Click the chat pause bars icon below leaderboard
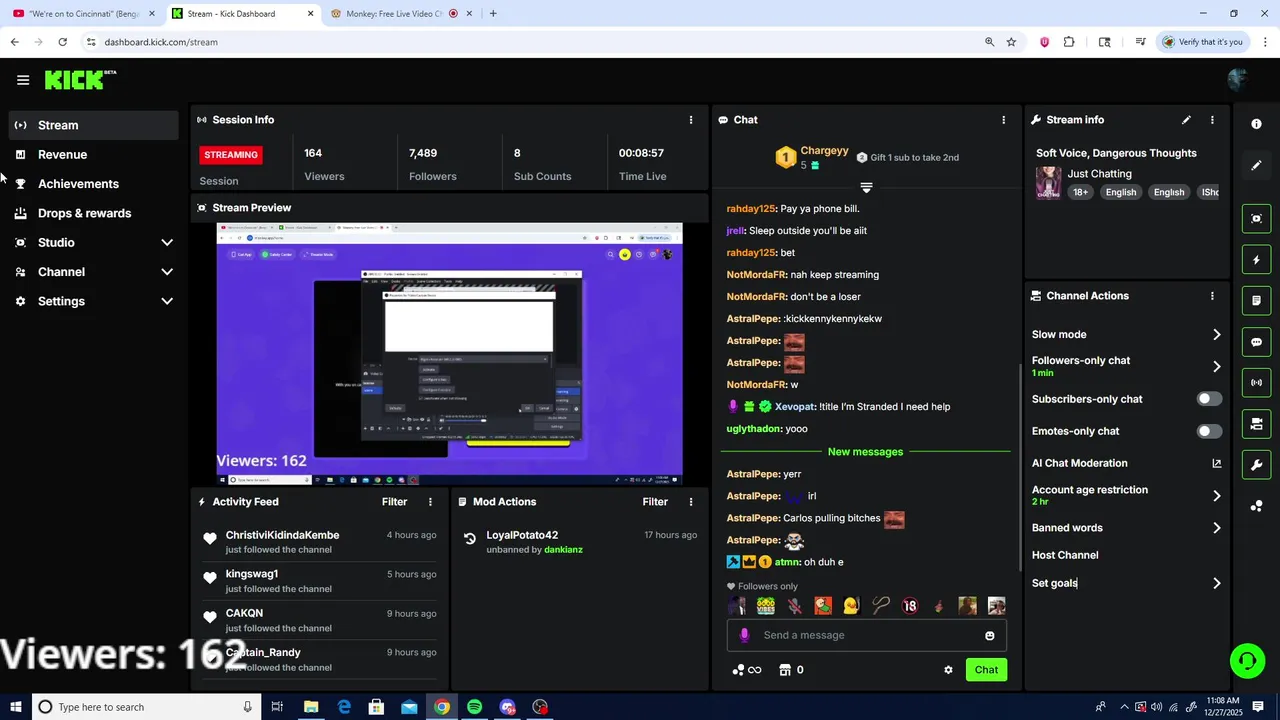The height and width of the screenshot is (720, 1280). (866, 187)
